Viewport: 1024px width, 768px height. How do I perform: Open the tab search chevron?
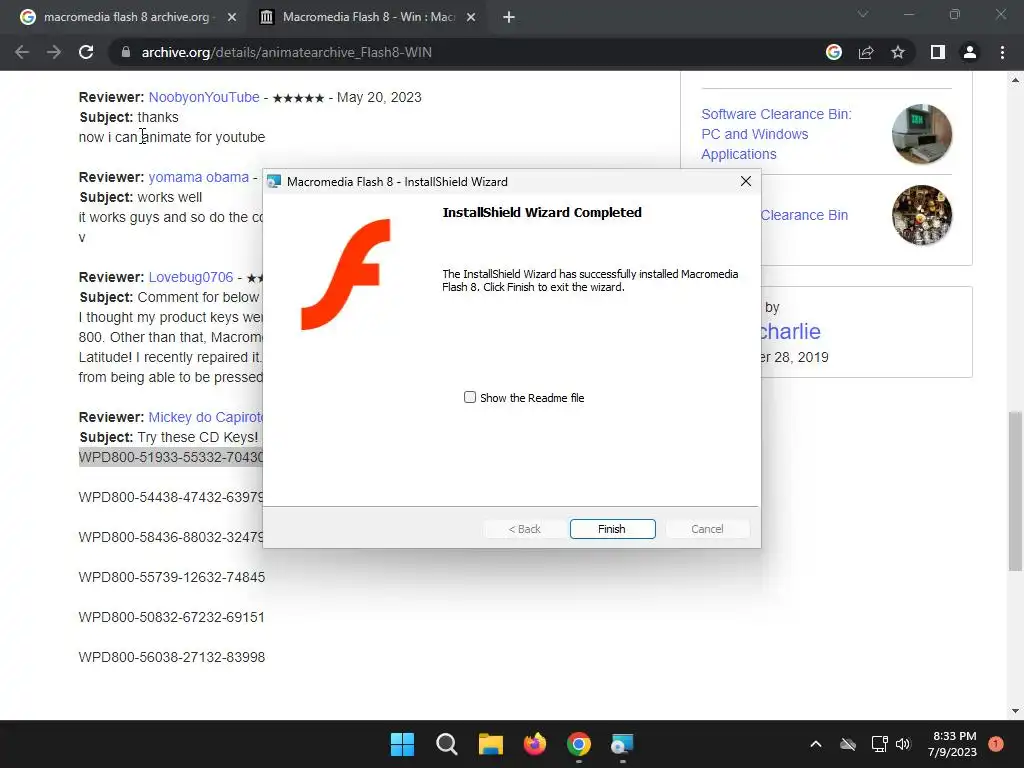863,14
